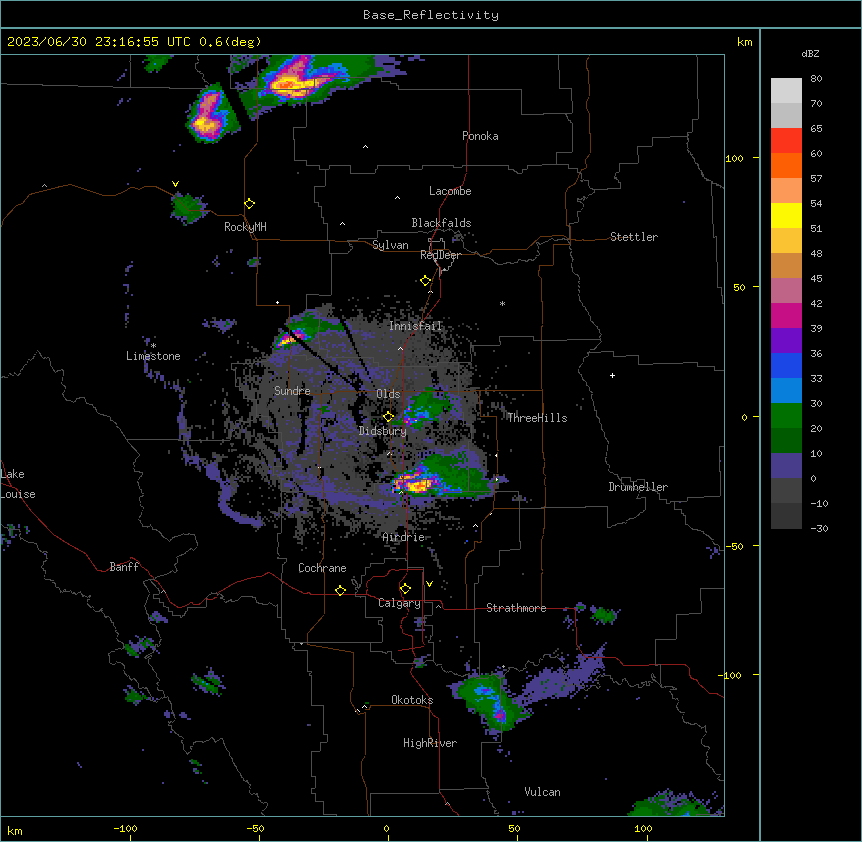This screenshot has height=842, width=862.
Task: Click the white plus marker west of Drumheller
Action: [612, 375]
